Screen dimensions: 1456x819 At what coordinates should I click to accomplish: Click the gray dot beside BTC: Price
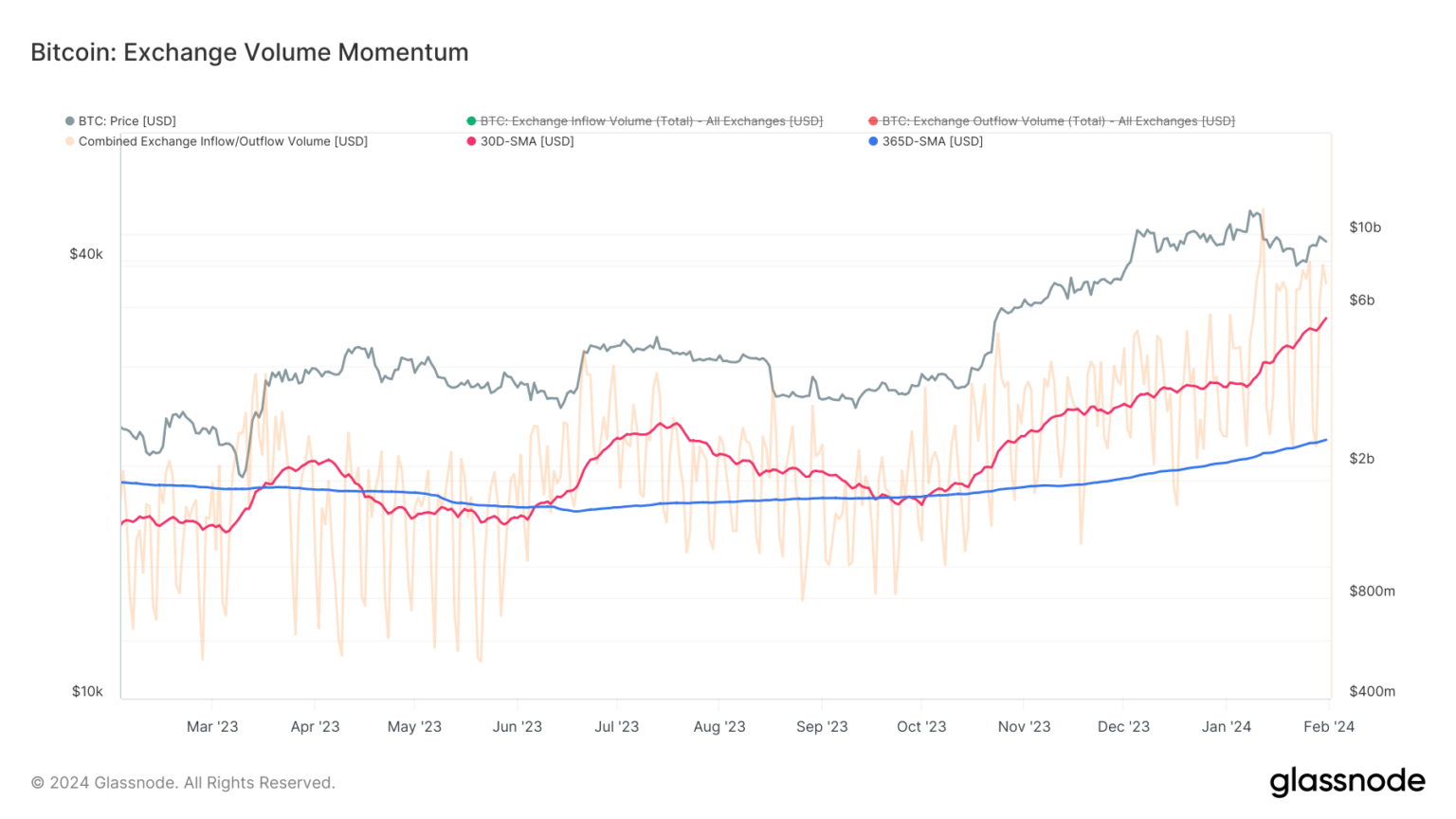point(69,121)
